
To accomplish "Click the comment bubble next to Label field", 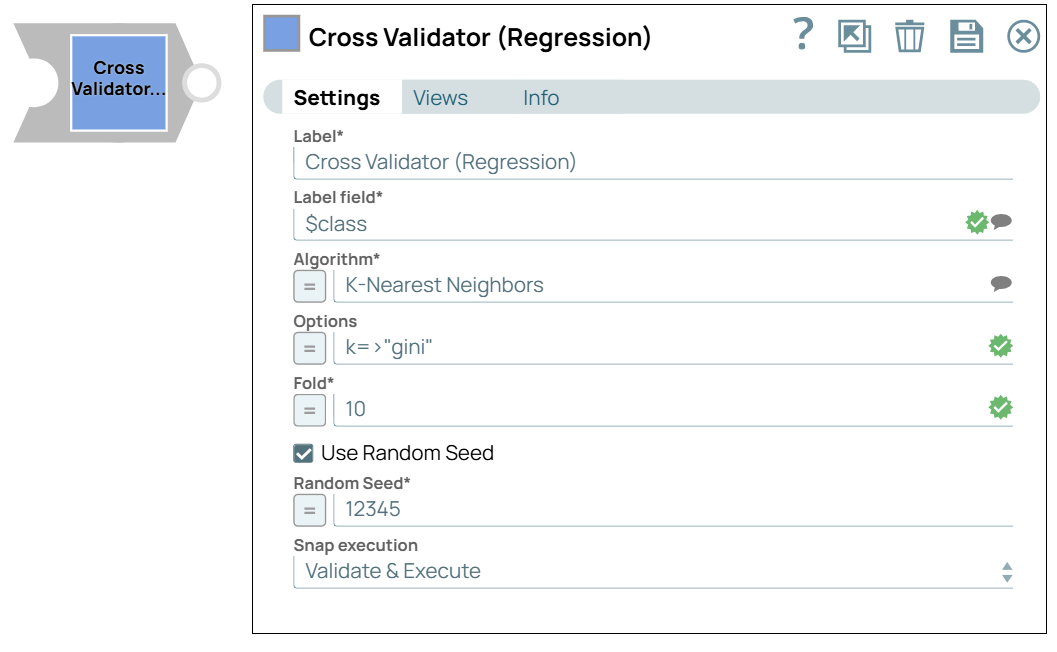I will [1000, 221].
